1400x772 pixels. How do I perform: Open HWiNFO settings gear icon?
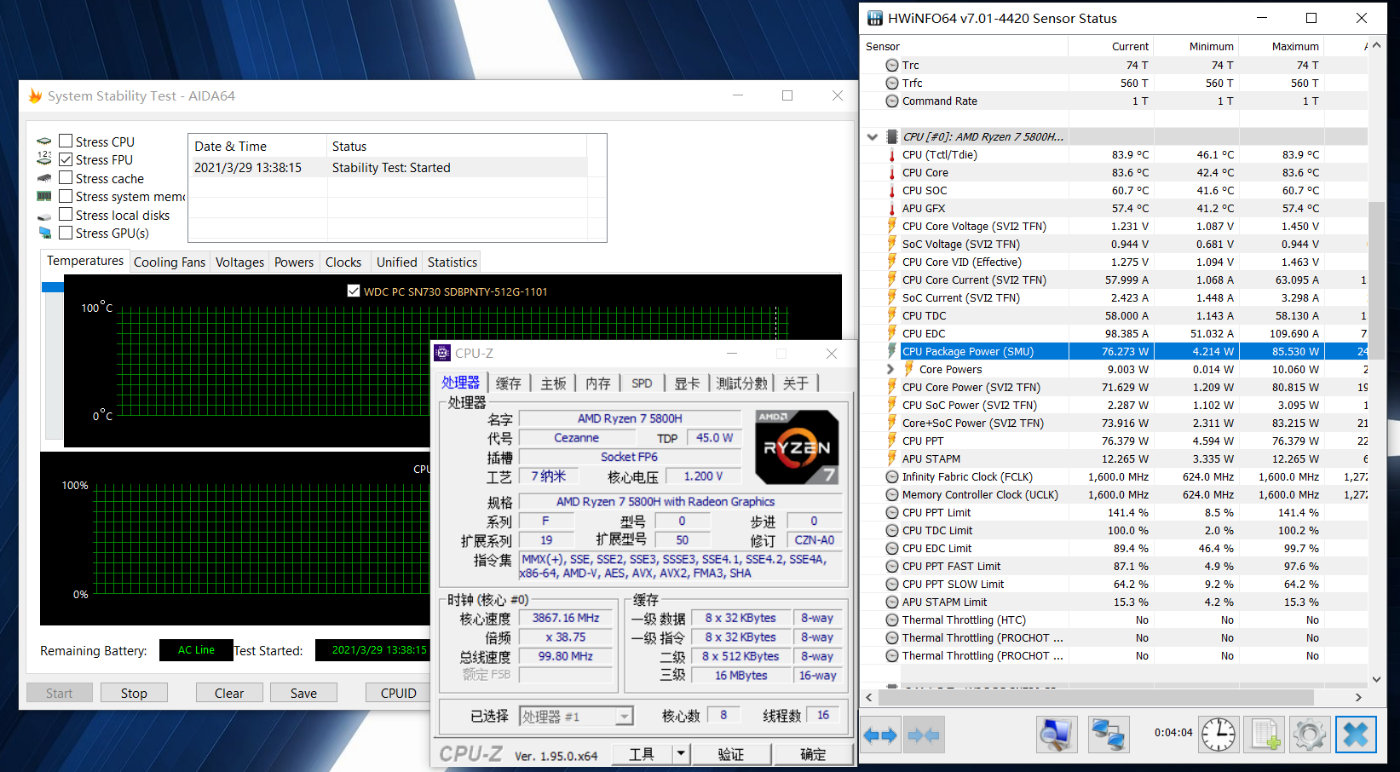point(1309,735)
